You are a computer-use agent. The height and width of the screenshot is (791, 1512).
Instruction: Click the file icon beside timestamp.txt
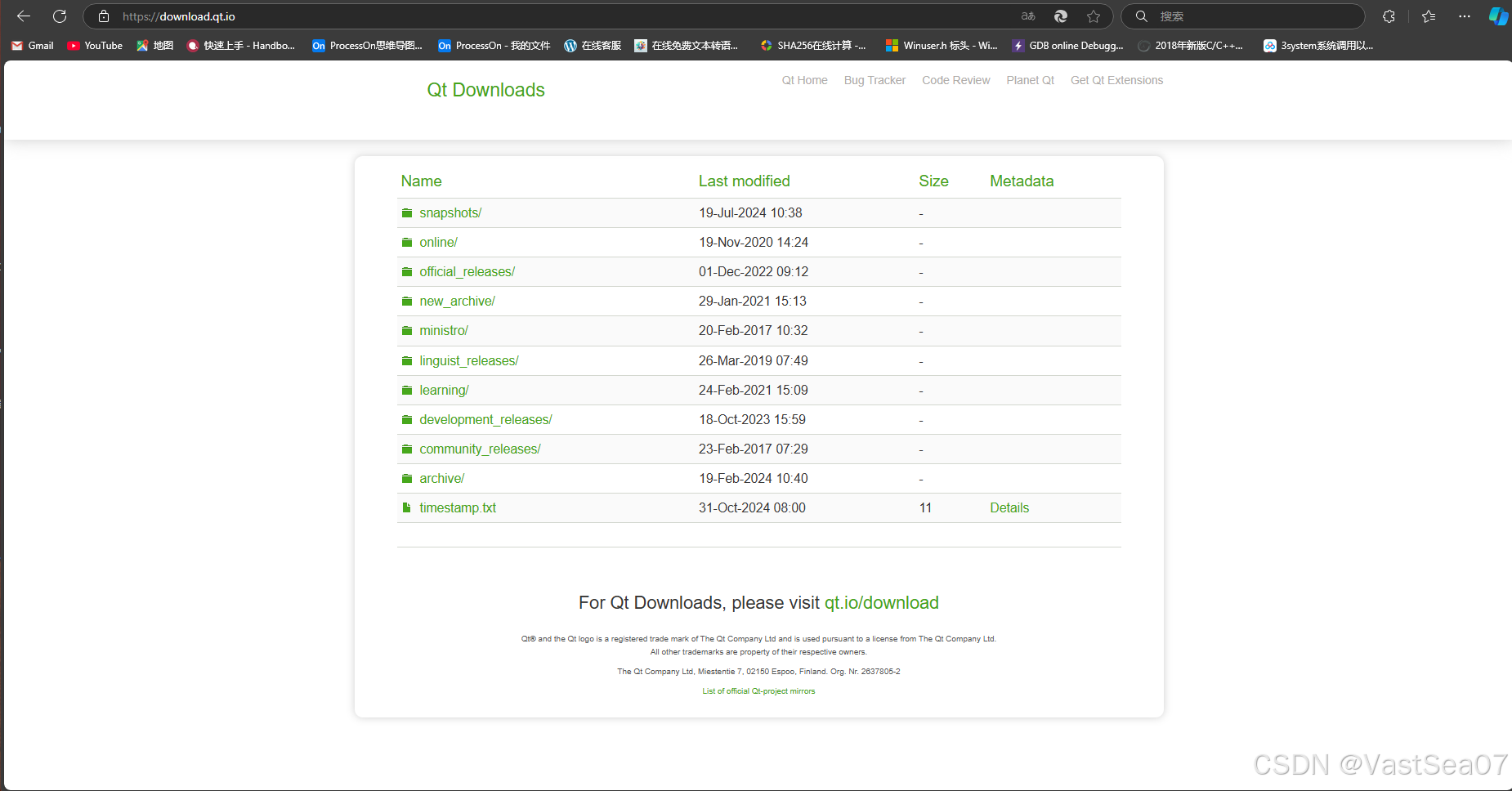coord(407,507)
